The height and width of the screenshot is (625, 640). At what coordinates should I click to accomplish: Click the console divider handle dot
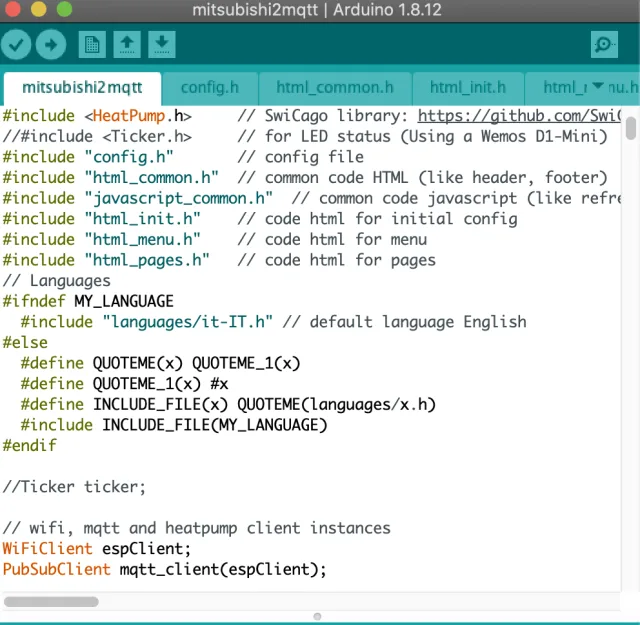318,616
